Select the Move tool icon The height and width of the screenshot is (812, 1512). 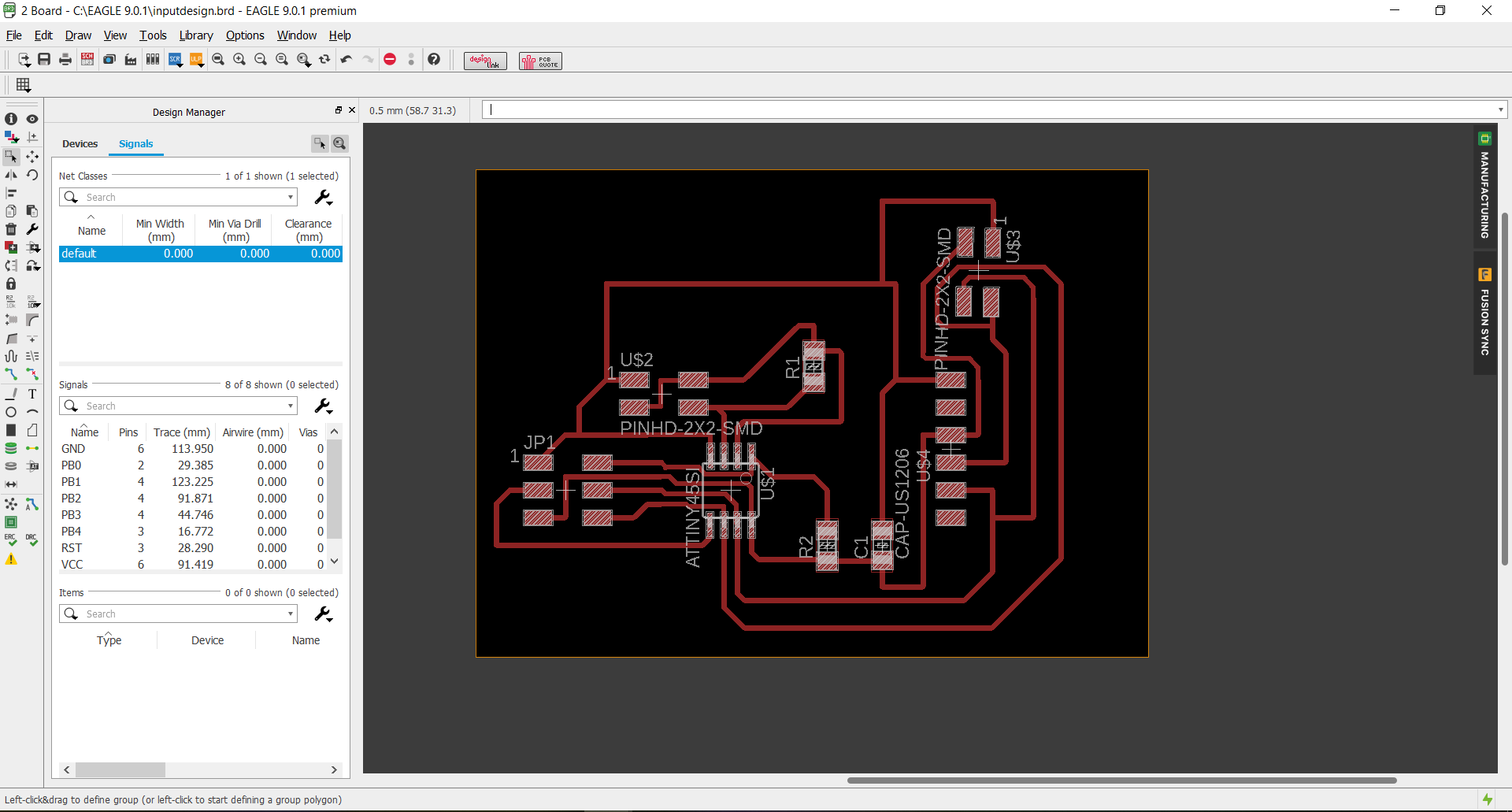click(32, 156)
